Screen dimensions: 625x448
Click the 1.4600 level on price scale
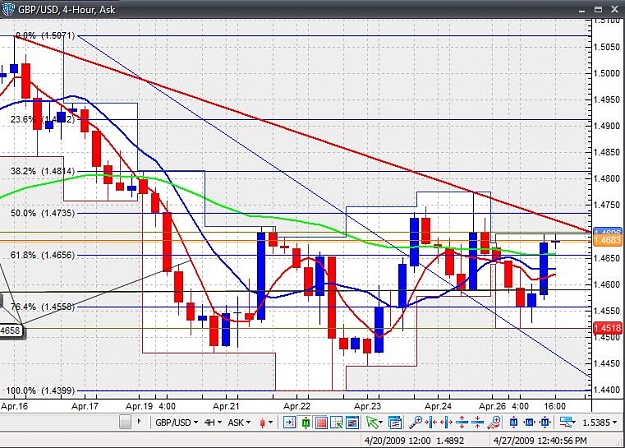(607, 284)
